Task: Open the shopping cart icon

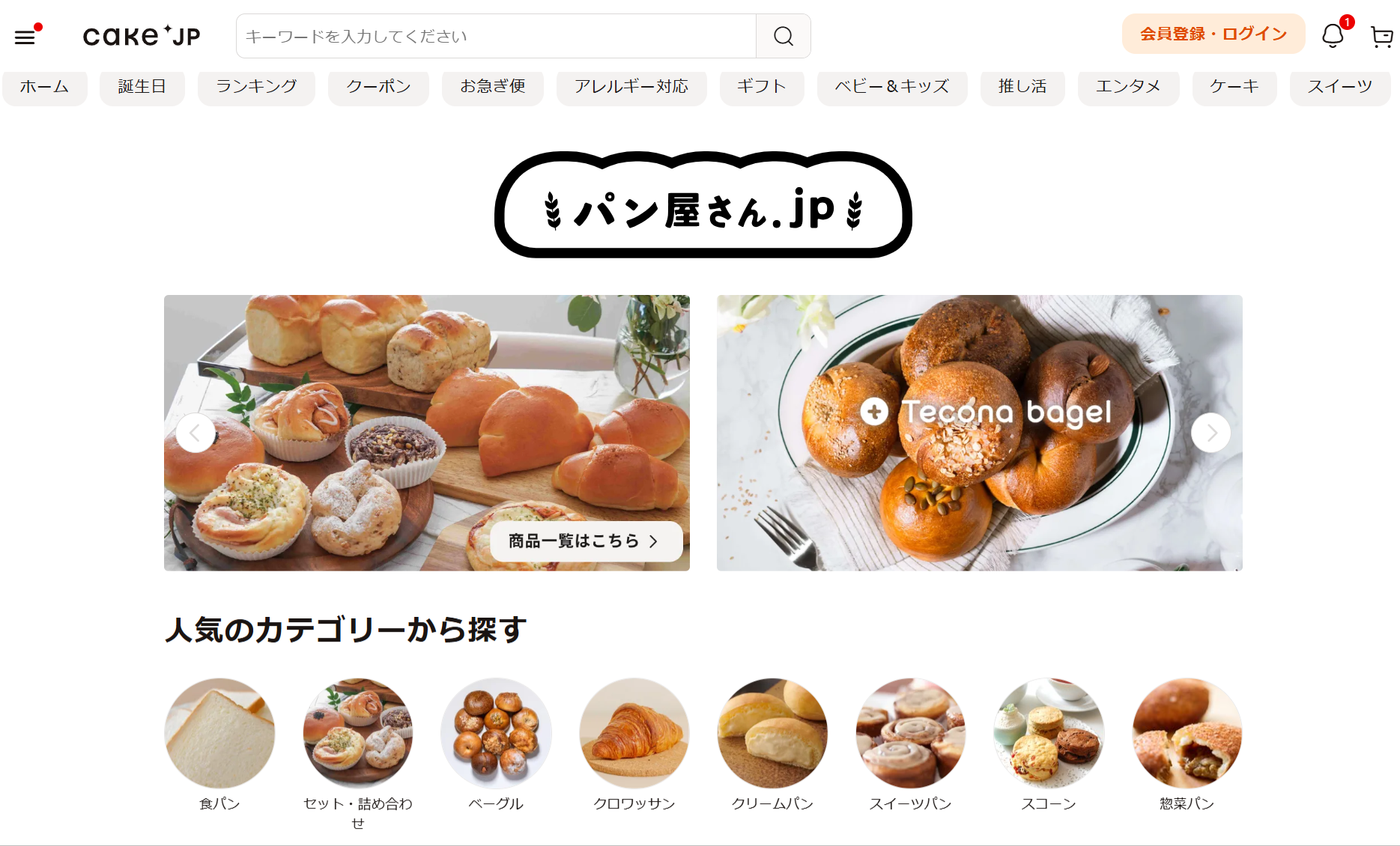Action: (1381, 37)
